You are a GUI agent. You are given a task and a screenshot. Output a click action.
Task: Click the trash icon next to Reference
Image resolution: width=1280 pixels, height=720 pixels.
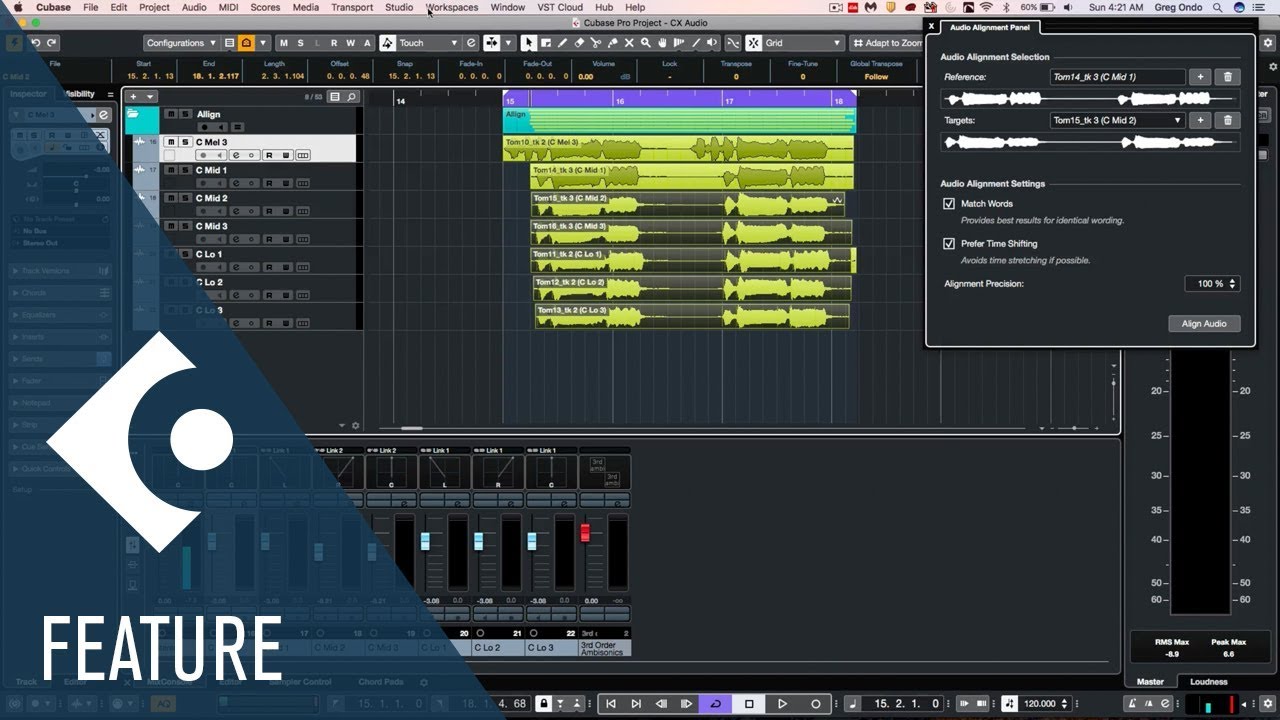click(x=1228, y=77)
